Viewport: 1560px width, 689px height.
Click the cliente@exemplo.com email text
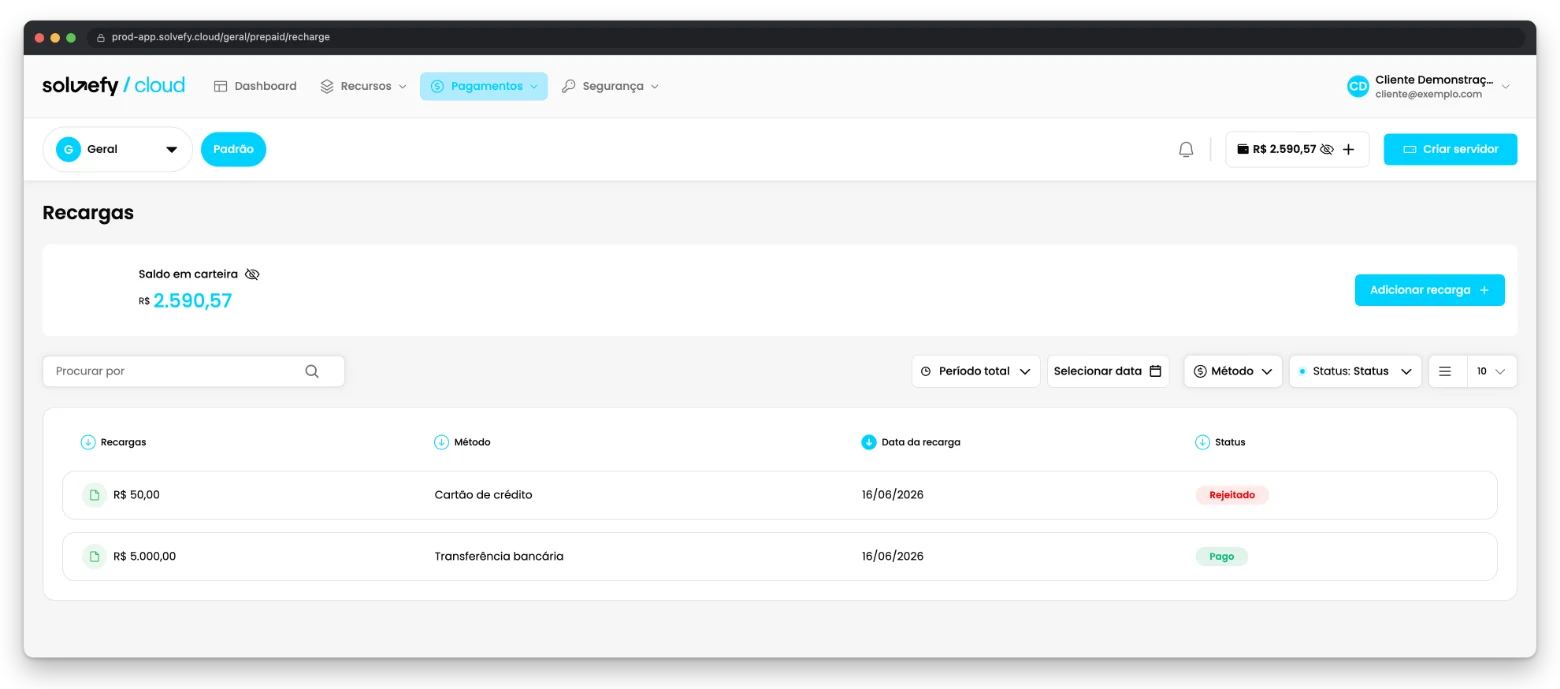click(1428, 94)
